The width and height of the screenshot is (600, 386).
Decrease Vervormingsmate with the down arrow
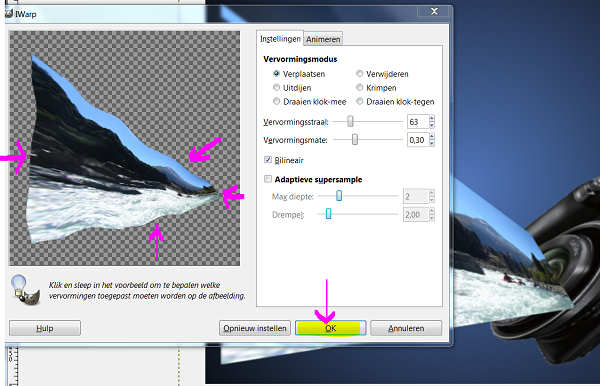pyautogui.click(x=432, y=143)
